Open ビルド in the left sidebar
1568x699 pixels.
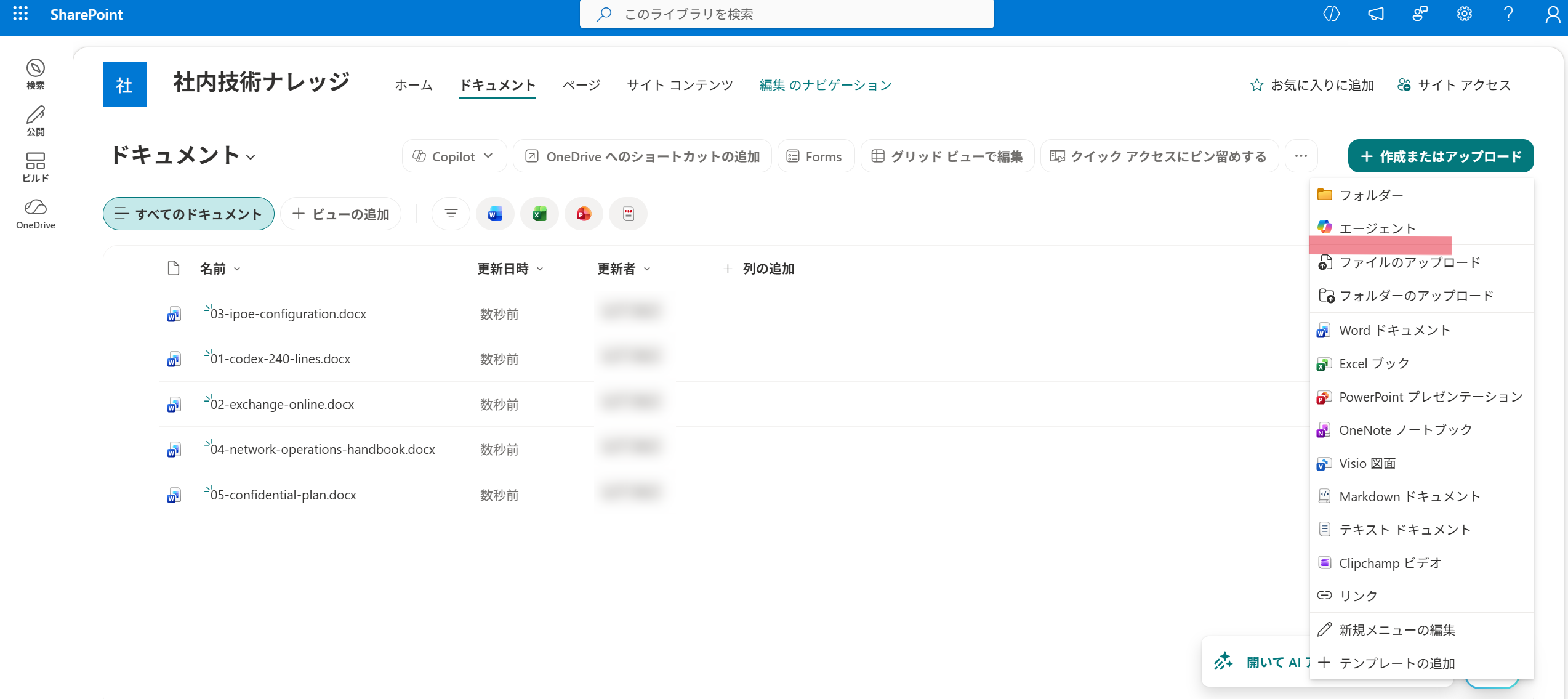point(36,168)
